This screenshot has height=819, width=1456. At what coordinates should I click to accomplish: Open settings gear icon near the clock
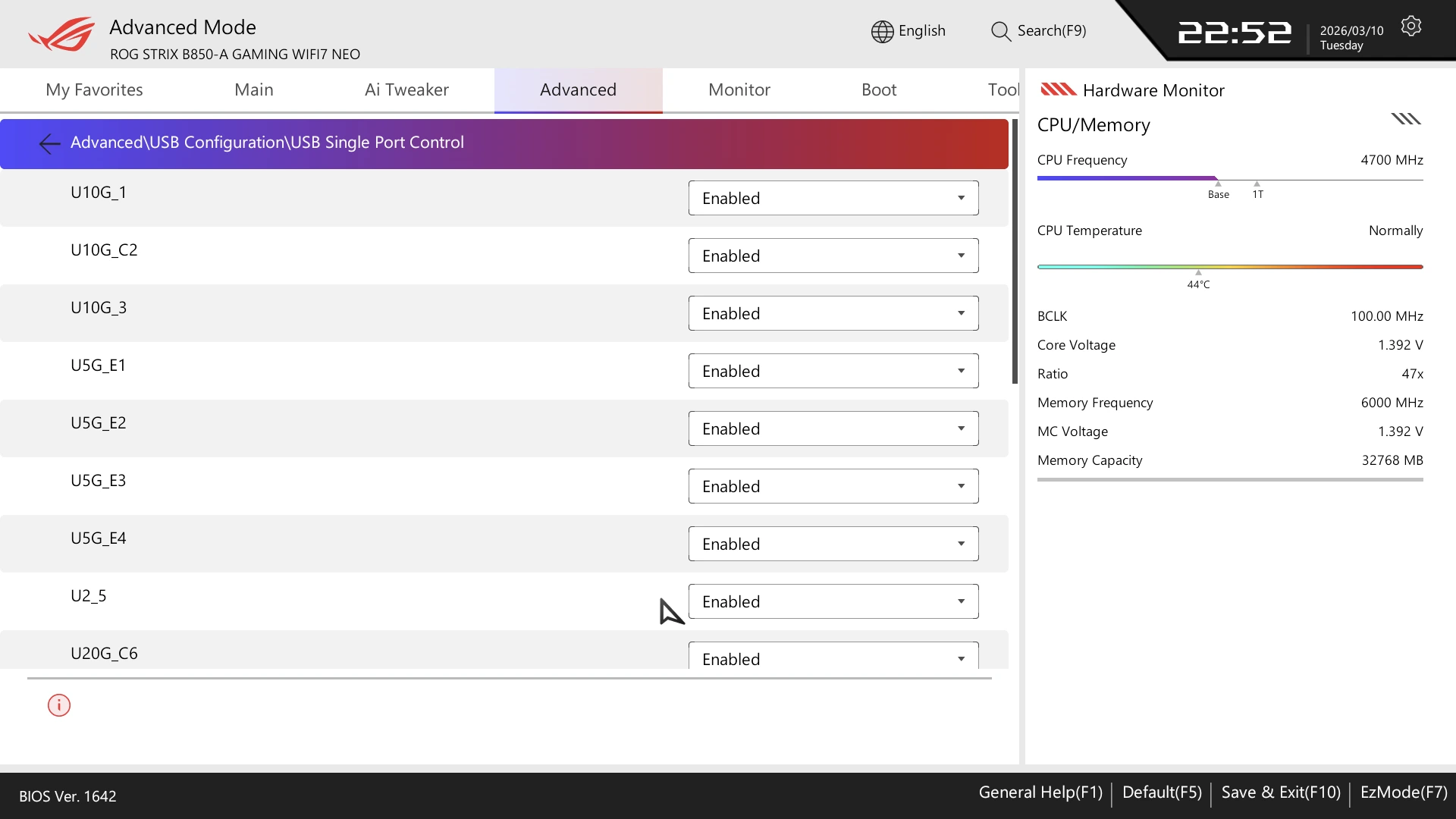tap(1410, 27)
